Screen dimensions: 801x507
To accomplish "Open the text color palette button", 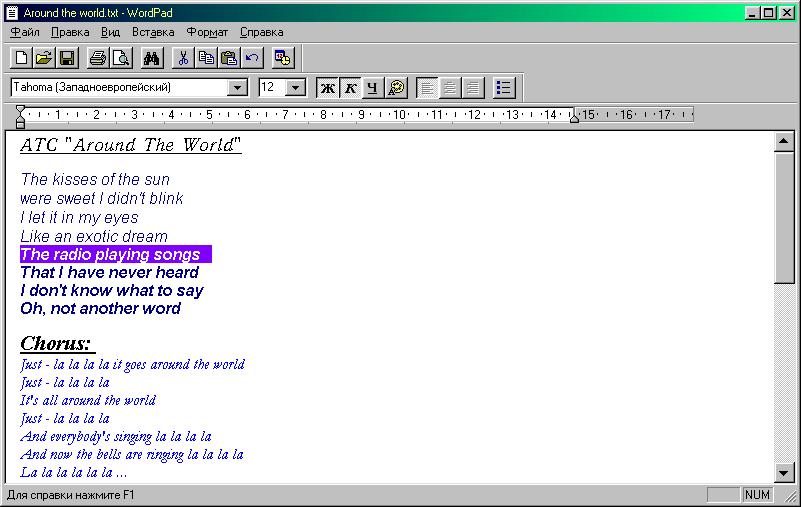I will point(396,88).
